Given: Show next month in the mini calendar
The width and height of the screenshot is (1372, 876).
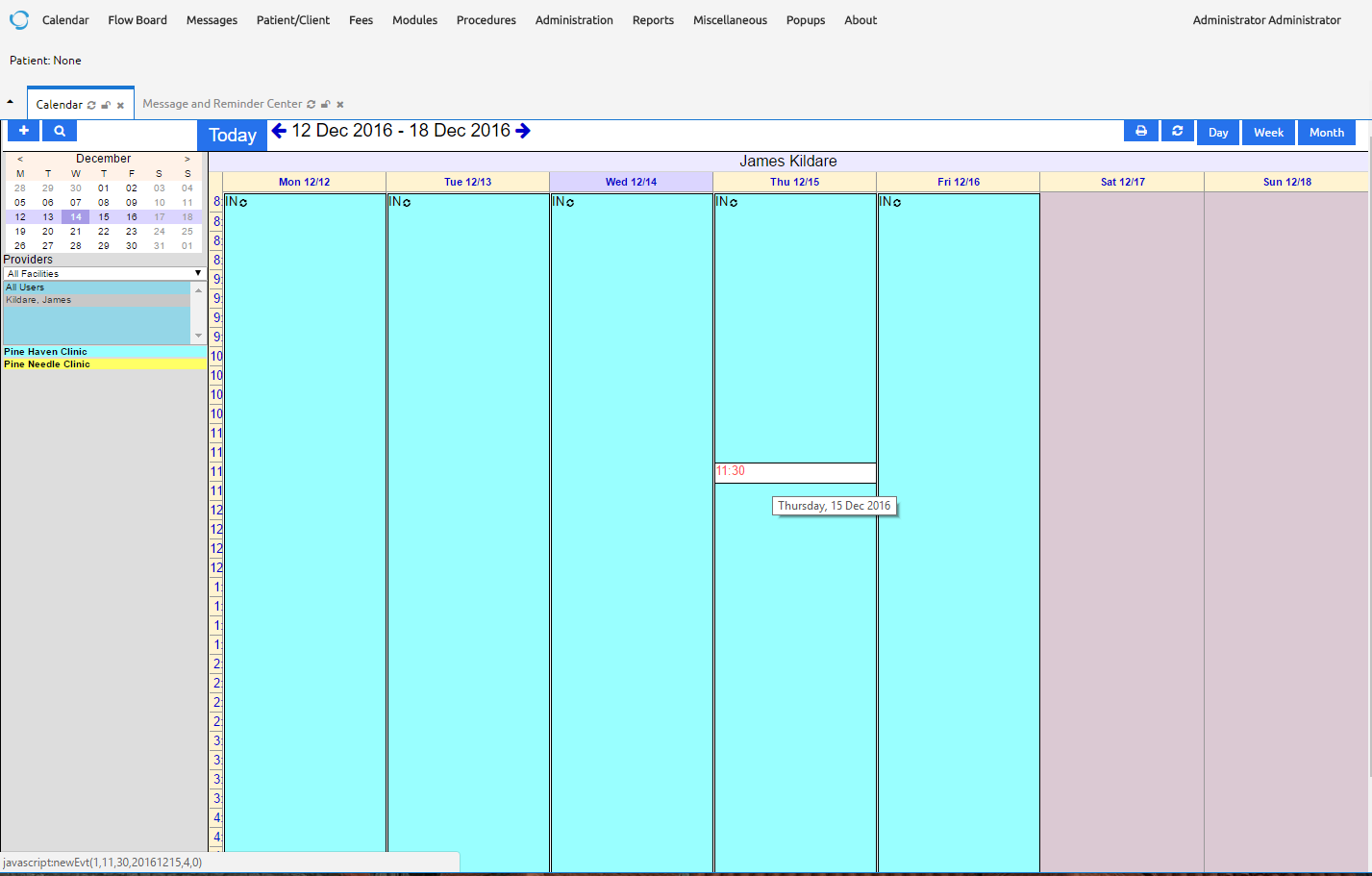Looking at the screenshot, I should pos(187,159).
